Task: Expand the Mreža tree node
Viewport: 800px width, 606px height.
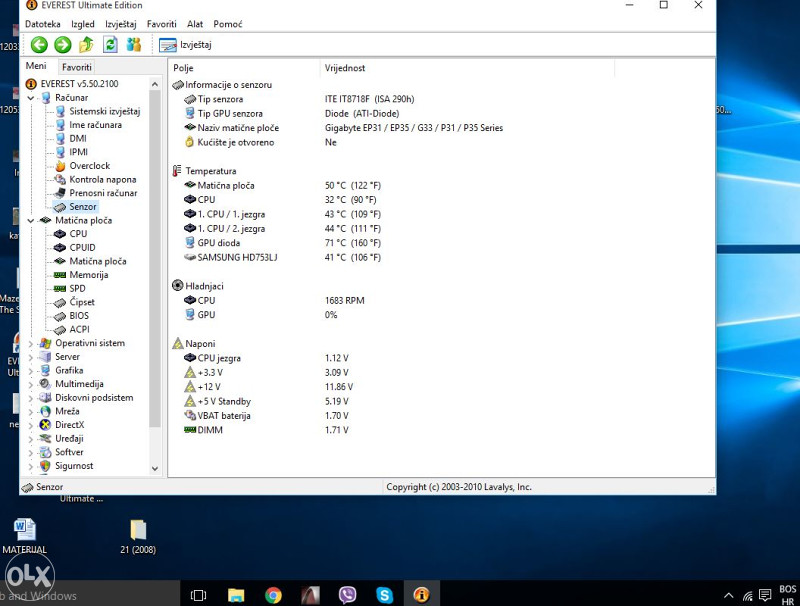Action: click(x=31, y=412)
